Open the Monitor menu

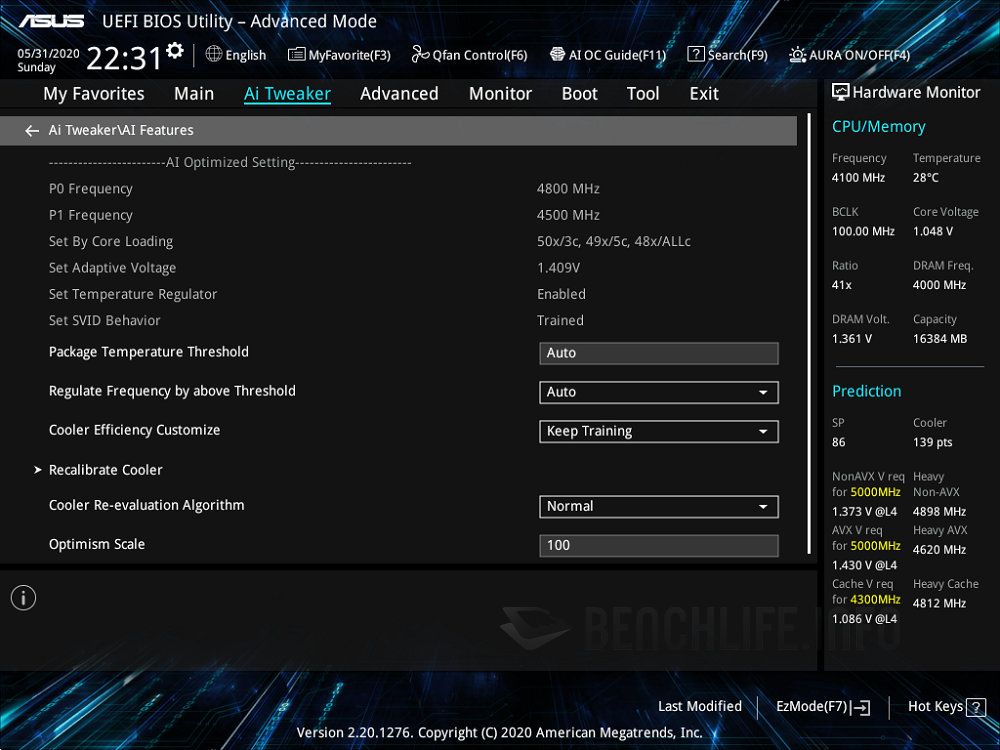pos(500,93)
